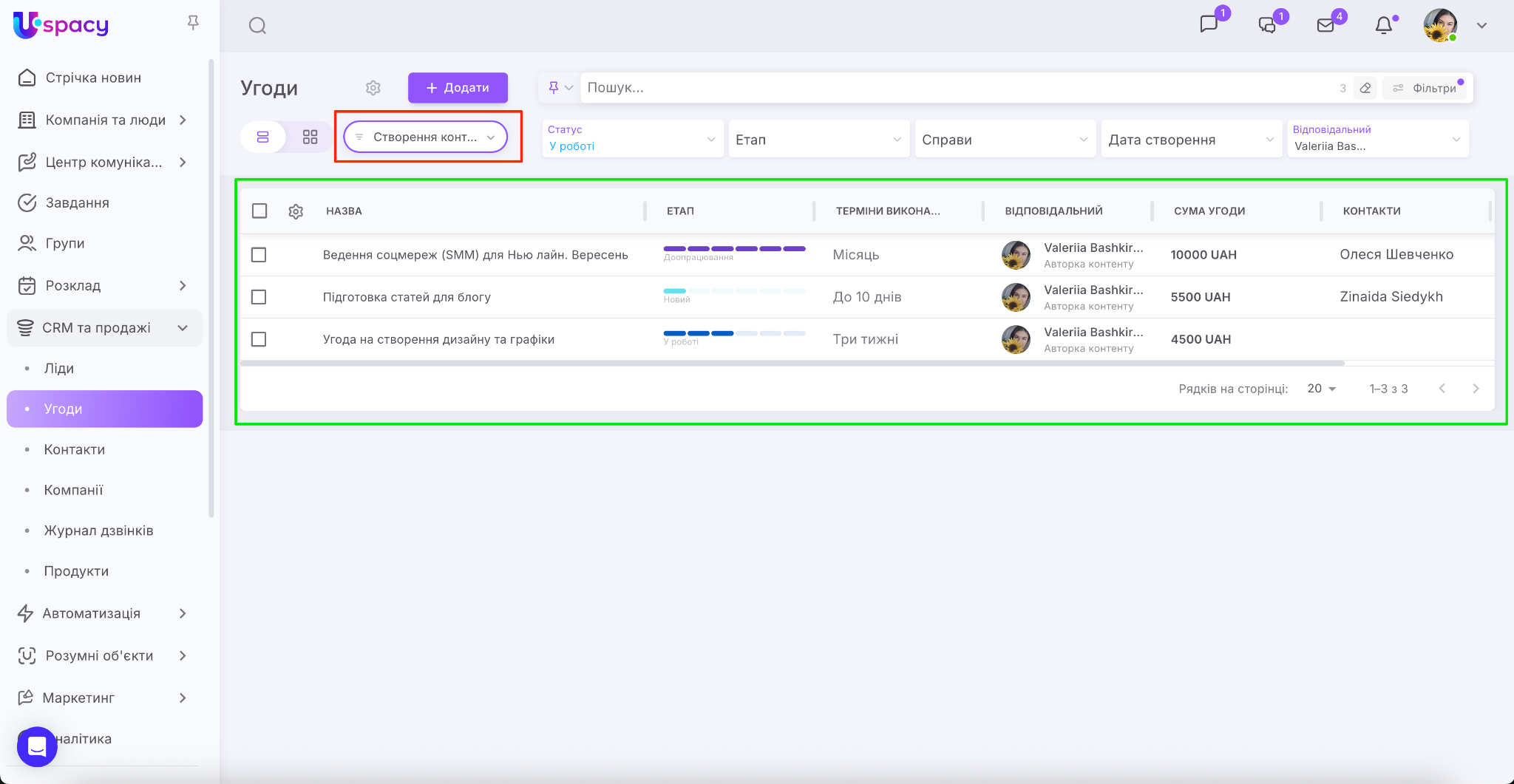This screenshot has width=1514, height=784.
Task: Go to Контакти in the sidebar
Action: [x=74, y=449]
